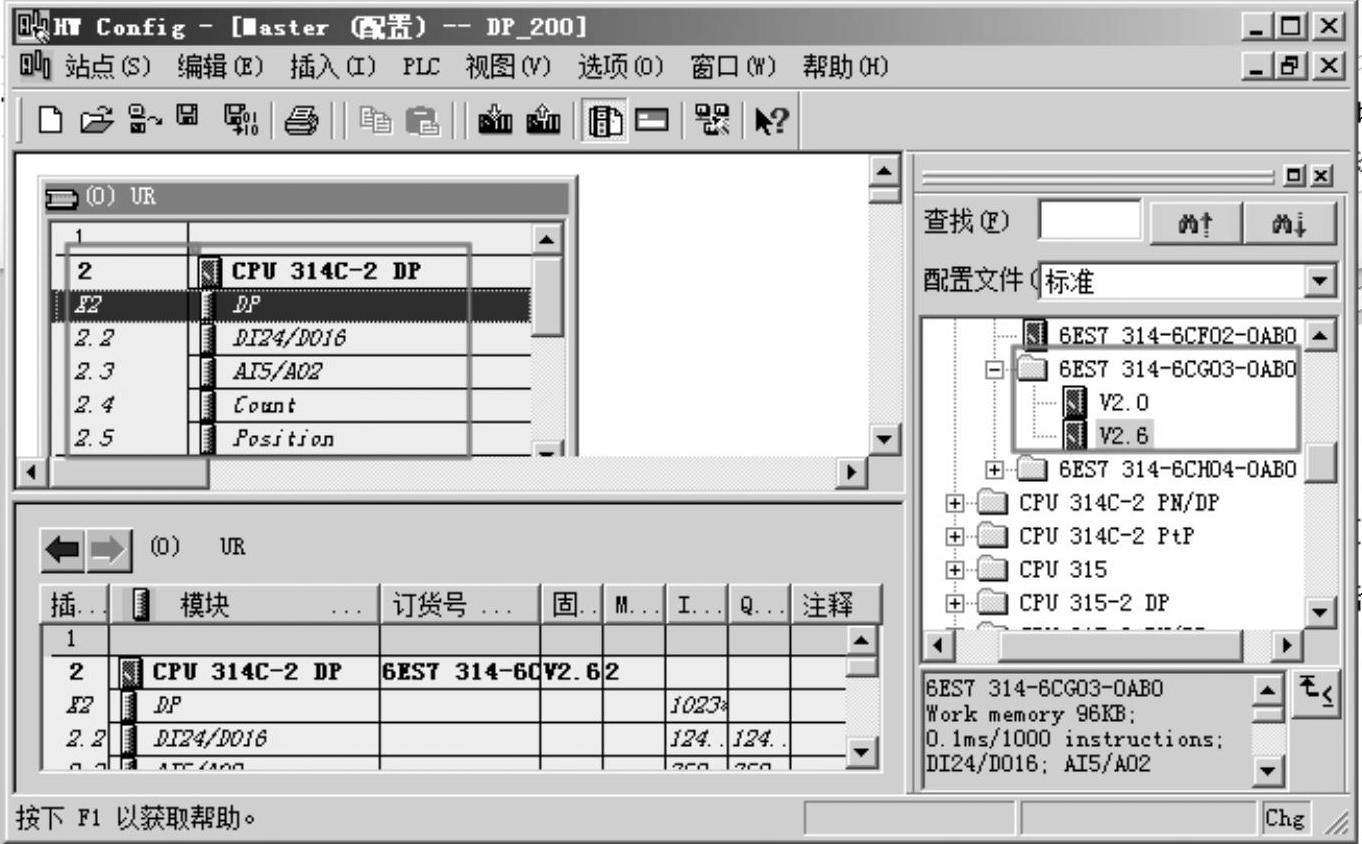Expand the 6ES7 314-6CH04-0AB0 catalog folder
This screenshot has width=1362, height=844.
pos(993,468)
